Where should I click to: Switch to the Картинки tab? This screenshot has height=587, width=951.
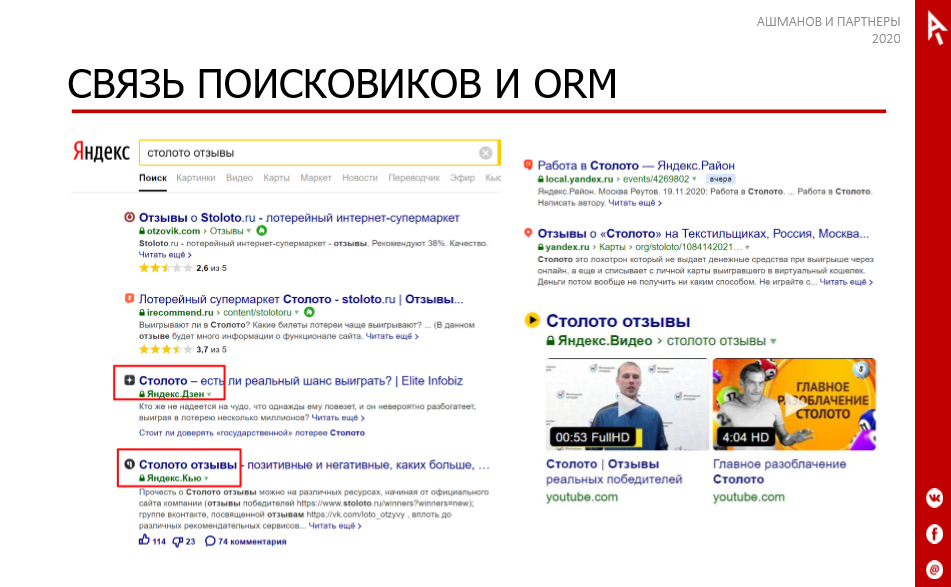pyautogui.click(x=195, y=178)
